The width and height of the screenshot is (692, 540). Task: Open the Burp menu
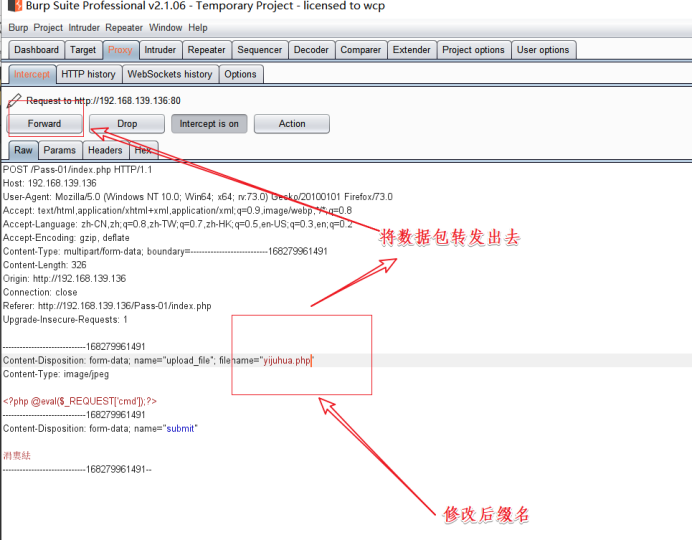pos(18,27)
